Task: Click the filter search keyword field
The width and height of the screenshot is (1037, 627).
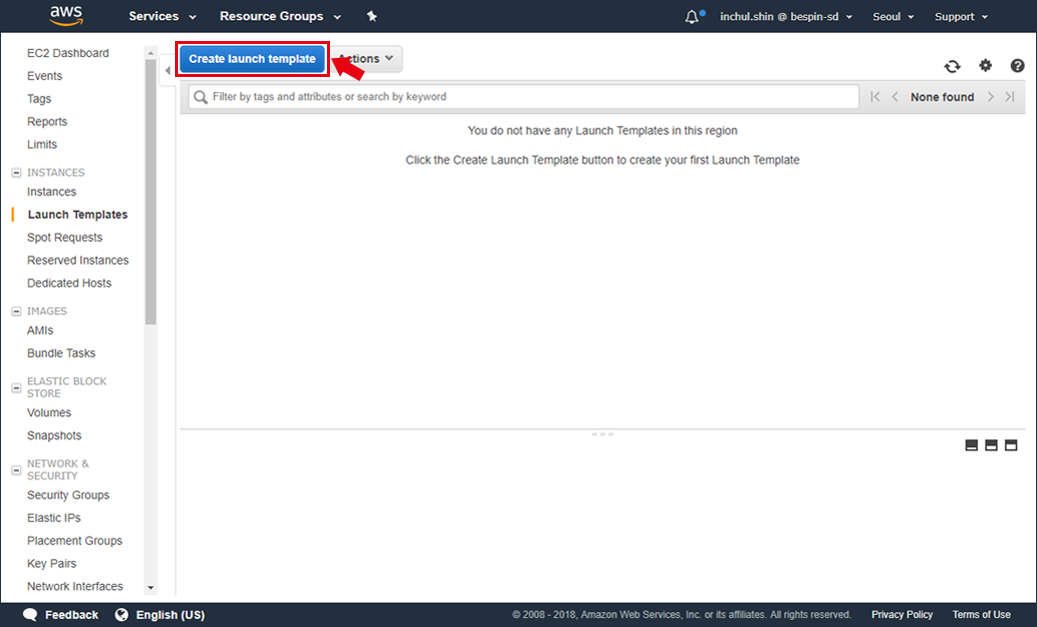Action: (x=524, y=97)
